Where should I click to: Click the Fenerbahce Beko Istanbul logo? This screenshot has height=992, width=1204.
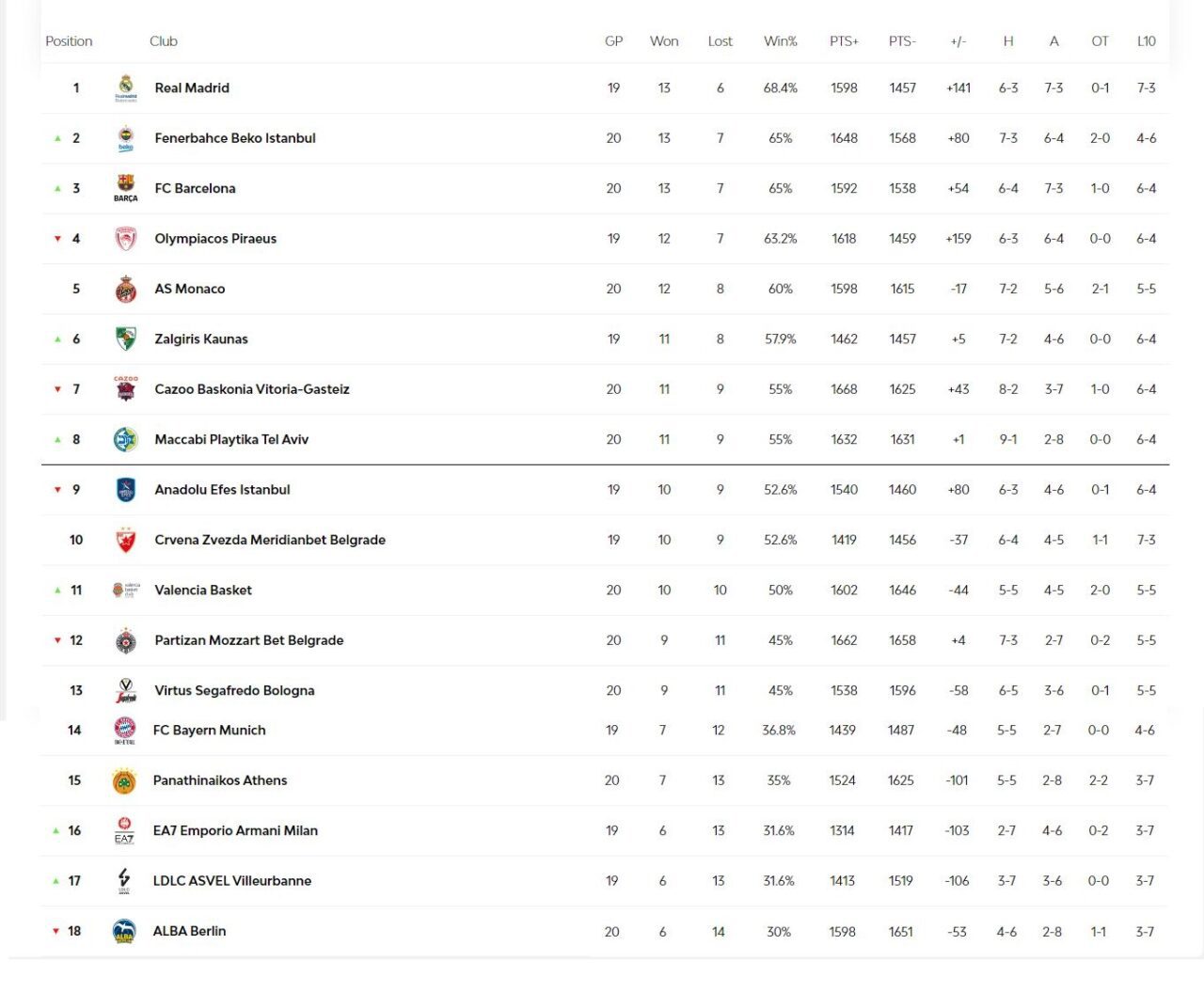[125, 138]
